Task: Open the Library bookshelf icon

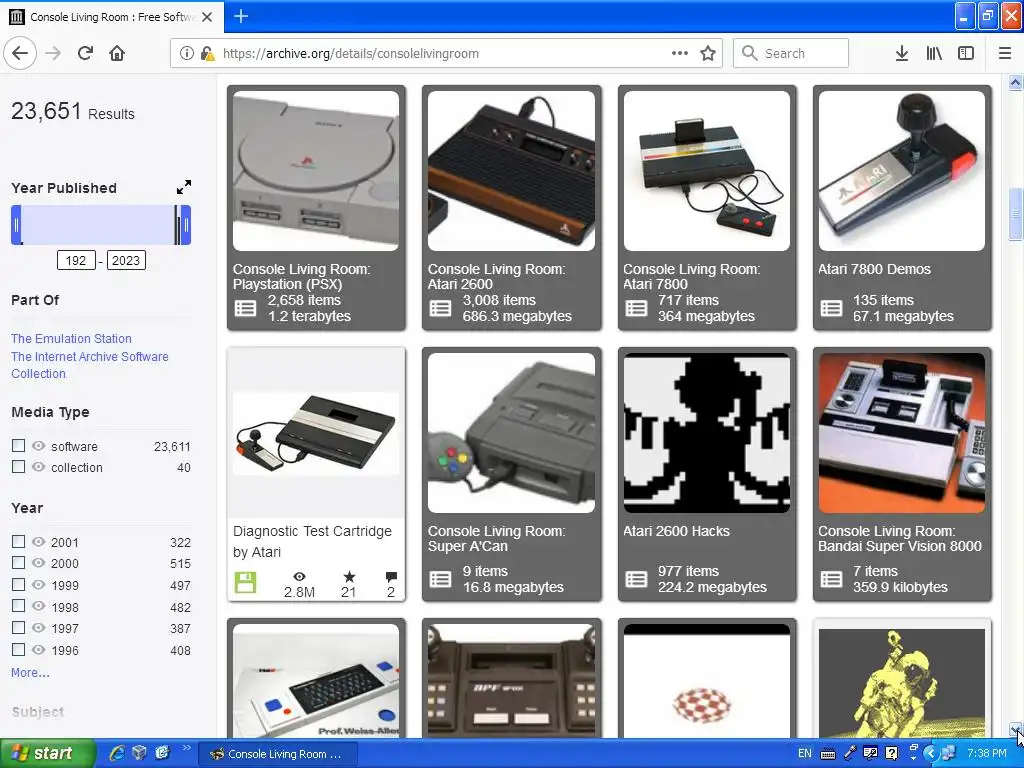Action: (934, 54)
